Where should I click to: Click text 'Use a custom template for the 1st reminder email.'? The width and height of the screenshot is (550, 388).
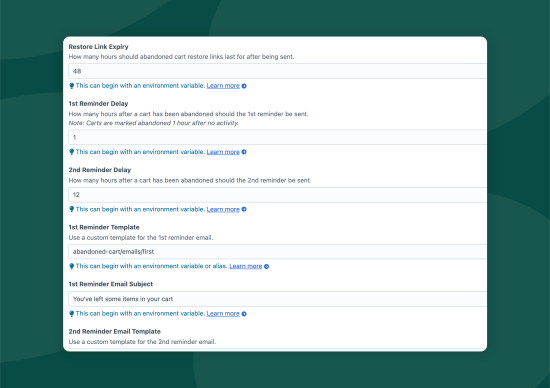coord(141,238)
